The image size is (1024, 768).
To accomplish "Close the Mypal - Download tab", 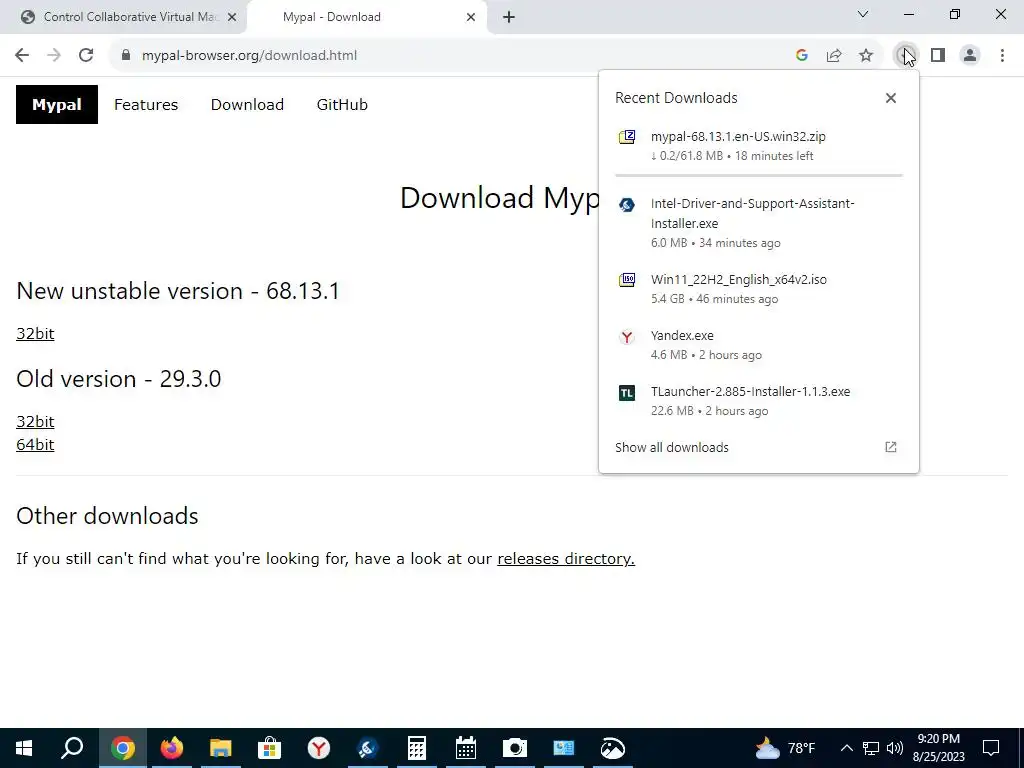I will [x=471, y=17].
